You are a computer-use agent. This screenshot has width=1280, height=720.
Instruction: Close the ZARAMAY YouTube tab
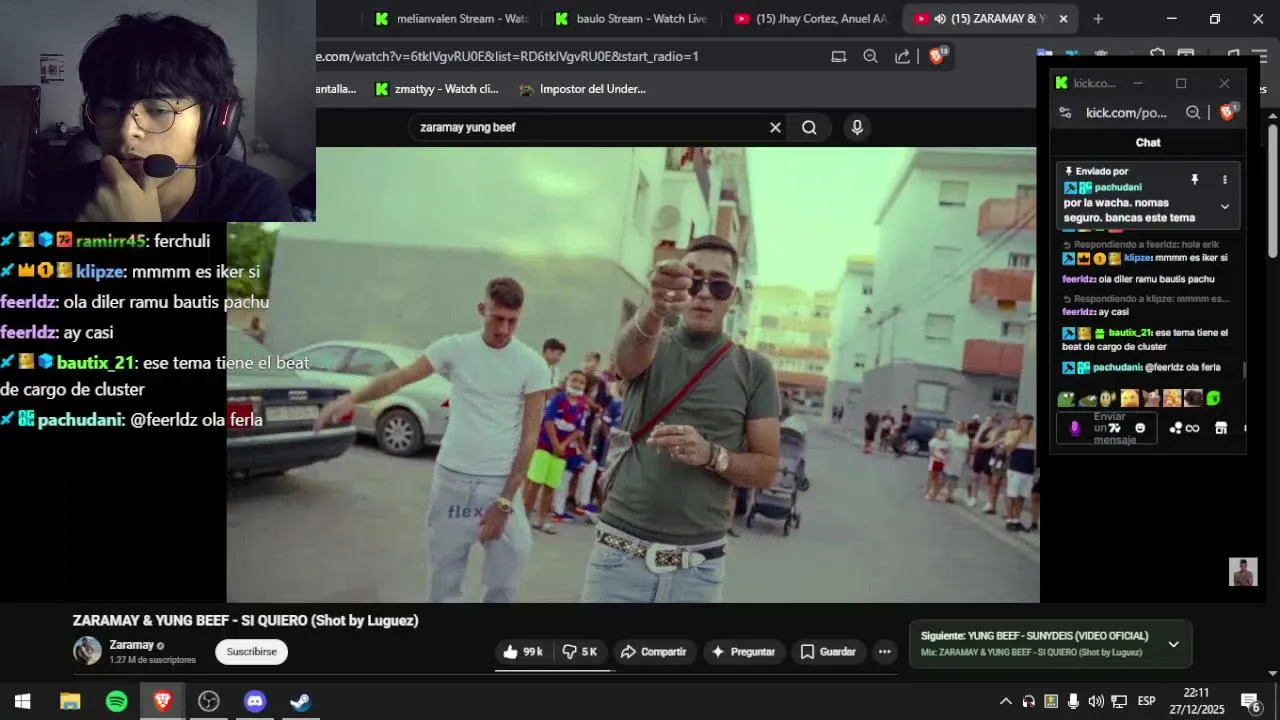[1063, 19]
